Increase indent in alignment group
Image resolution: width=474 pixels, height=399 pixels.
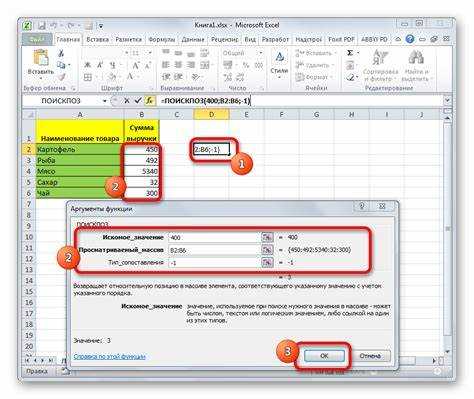[x=178, y=77]
